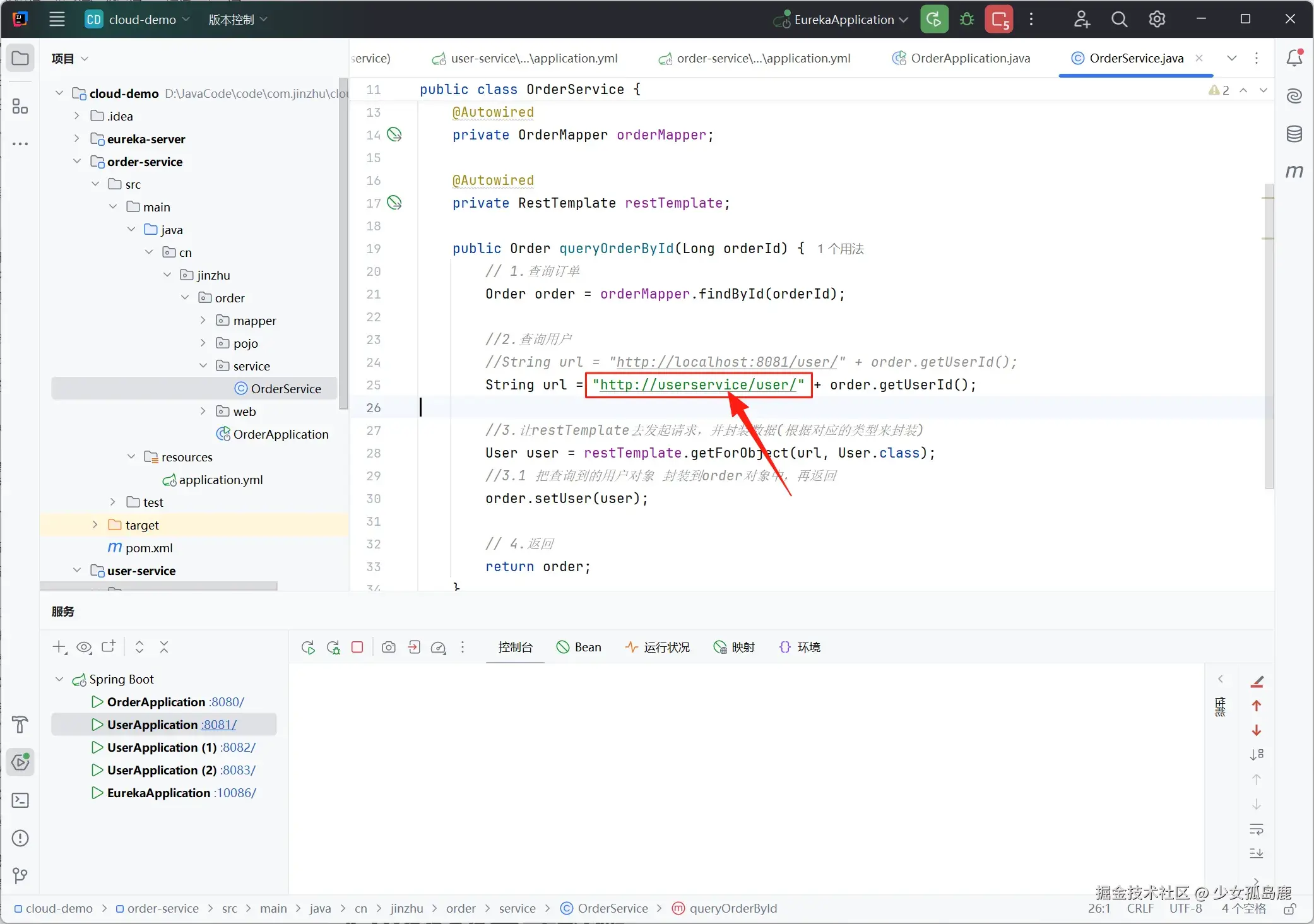Click the :8081/ link for UserApplication

tap(219, 725)
